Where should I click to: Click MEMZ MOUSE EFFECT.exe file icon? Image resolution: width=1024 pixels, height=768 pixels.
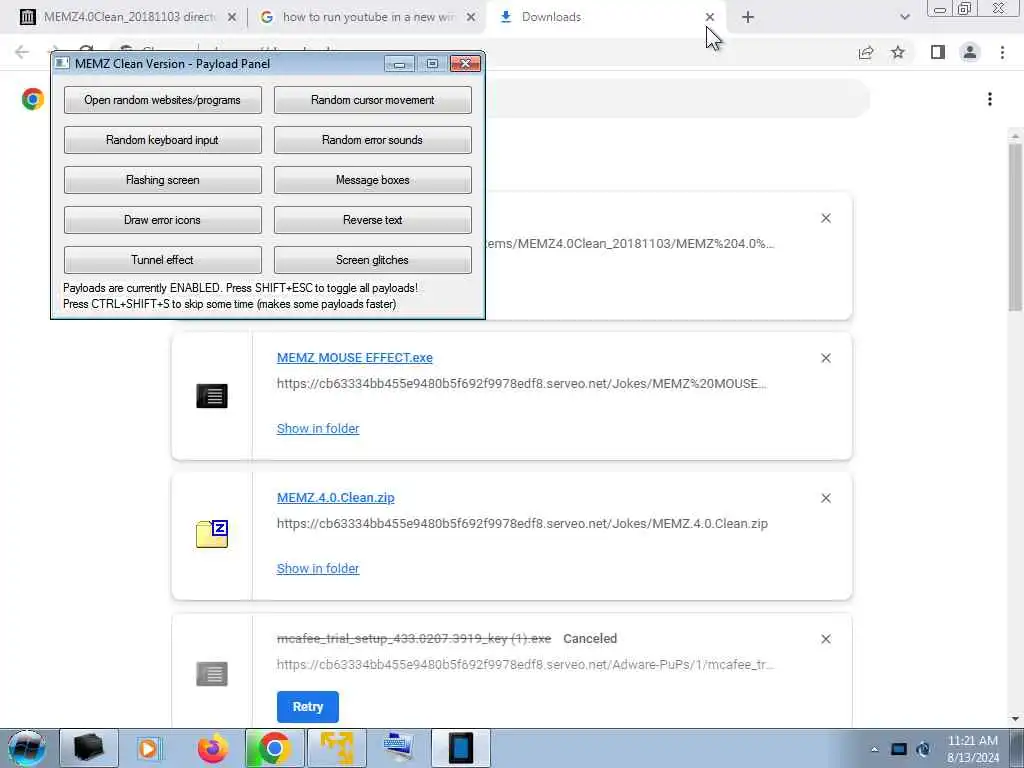(x=212, y=396)
